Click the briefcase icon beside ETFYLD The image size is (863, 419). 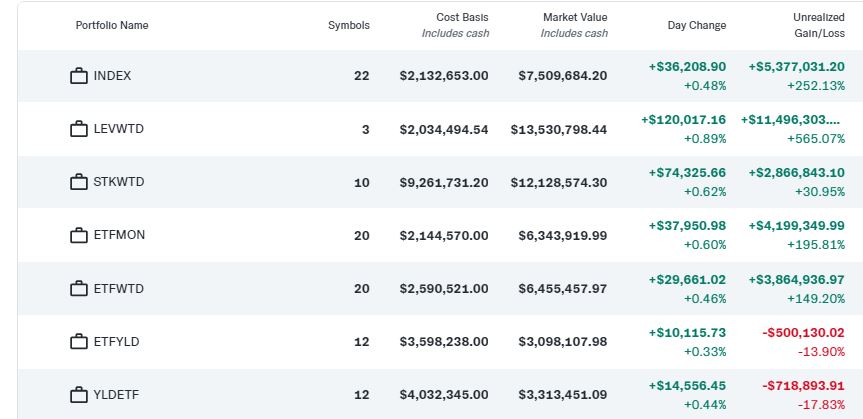[x=79, y=341]
